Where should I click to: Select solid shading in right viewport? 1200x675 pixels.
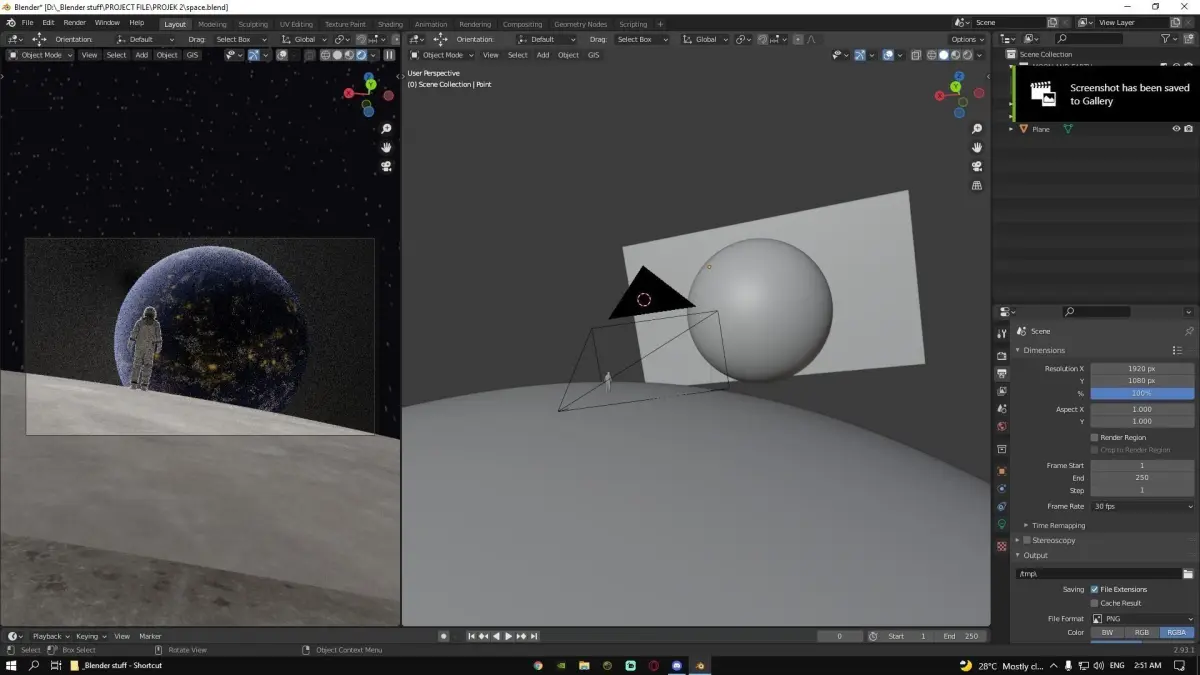[943, 55]
